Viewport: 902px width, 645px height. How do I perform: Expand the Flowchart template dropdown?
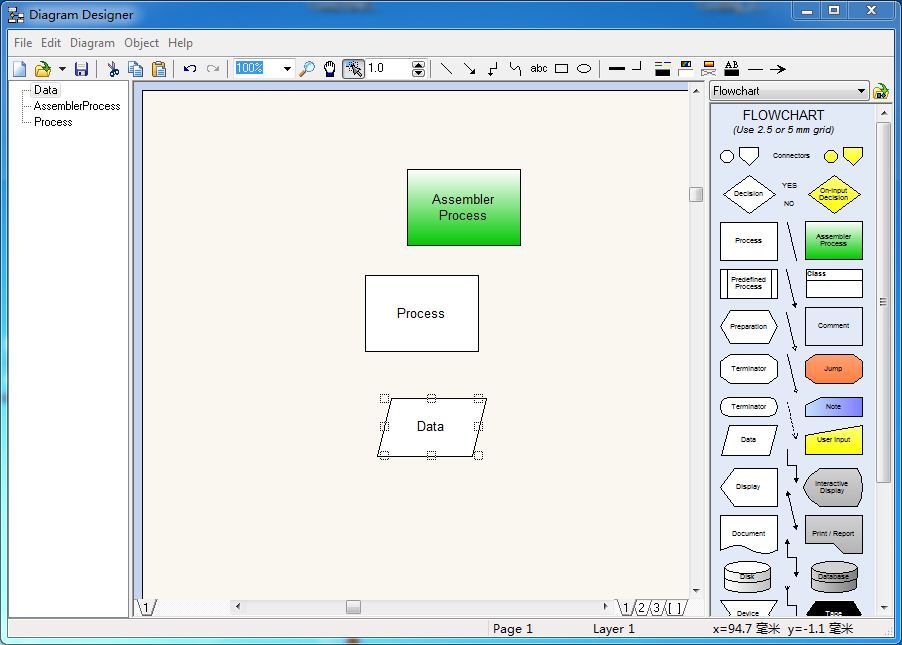861,91
